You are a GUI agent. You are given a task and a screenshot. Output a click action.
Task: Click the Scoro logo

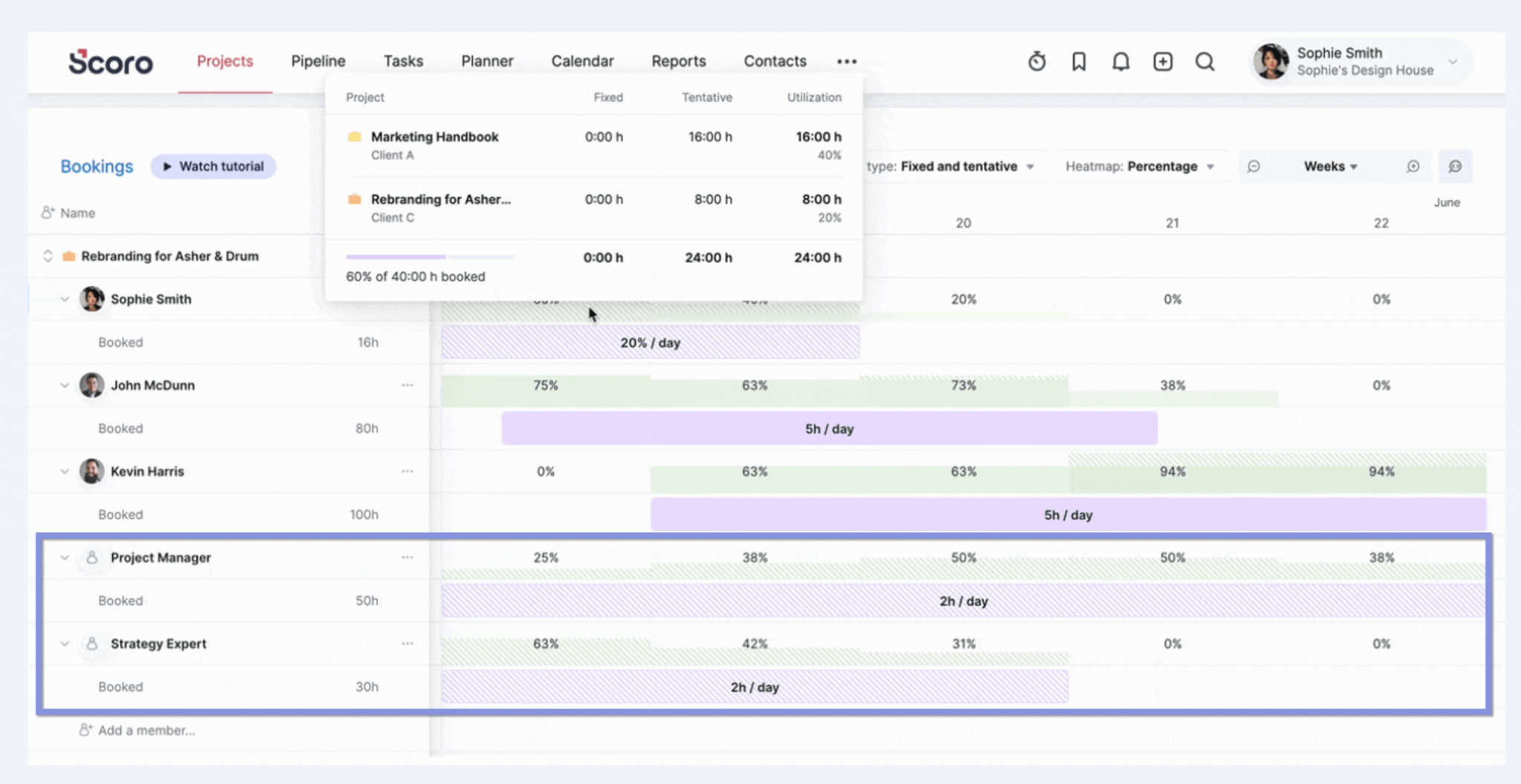click(x=110, y=62)
